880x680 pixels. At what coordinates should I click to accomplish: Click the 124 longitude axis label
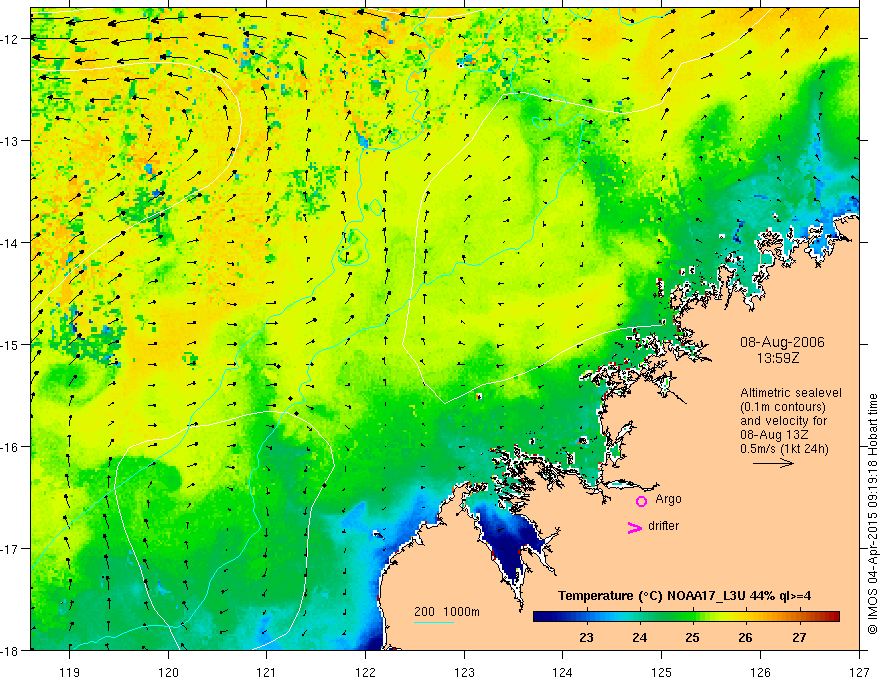tap(562, 672)
